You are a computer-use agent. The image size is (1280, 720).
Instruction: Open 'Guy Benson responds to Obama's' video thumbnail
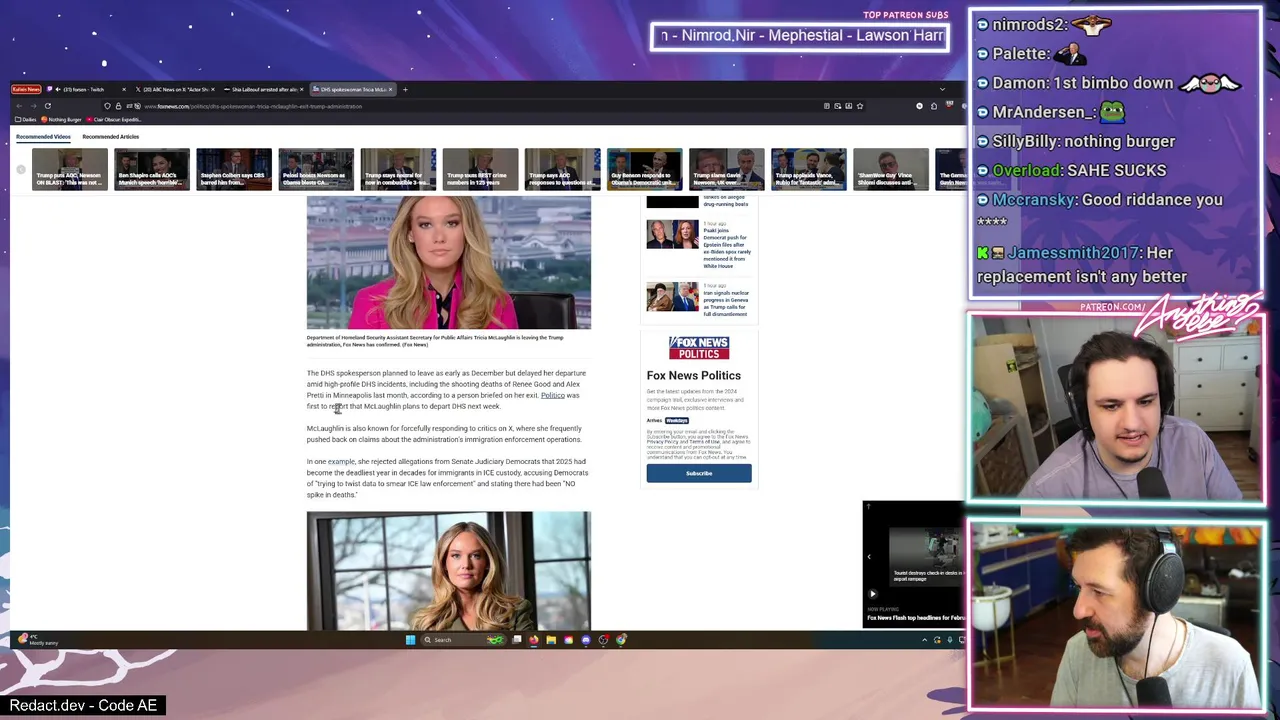pos(645,169)
